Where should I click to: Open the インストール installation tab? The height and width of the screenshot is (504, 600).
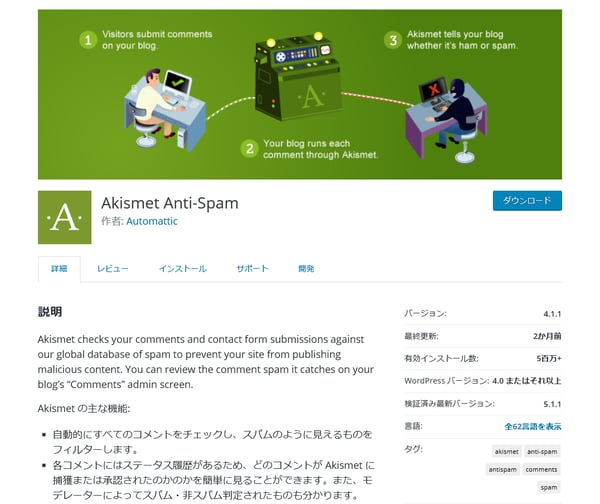183,269
